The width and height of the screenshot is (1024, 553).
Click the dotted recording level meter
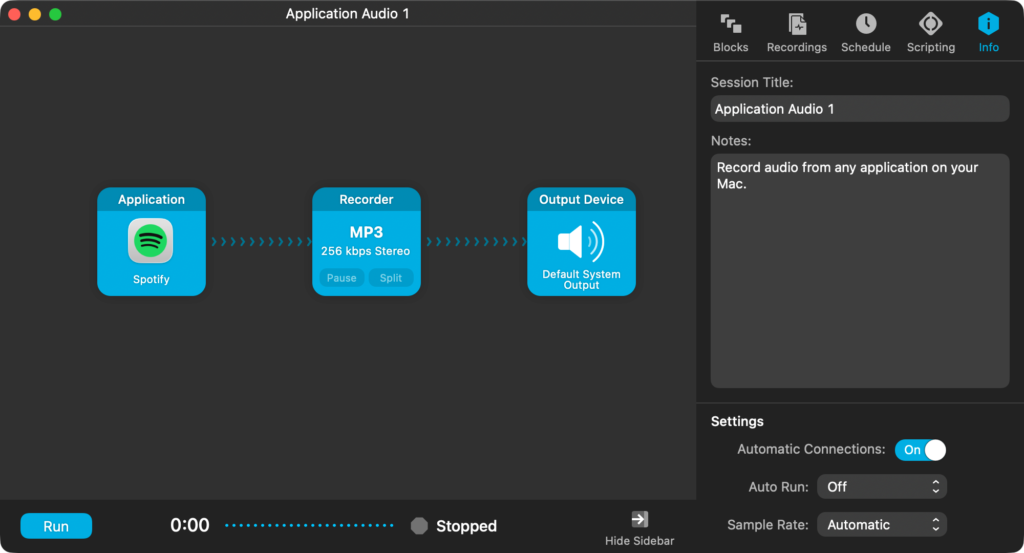tap(309, 526)
